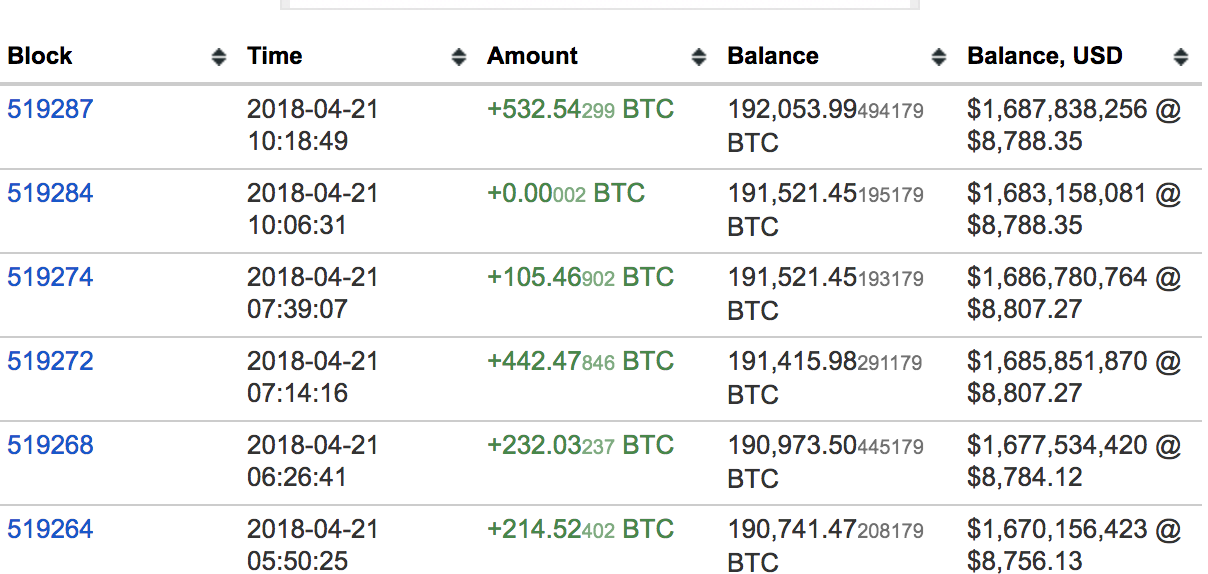Open block 519287 link
Image resolution: width=1208 pixels, height=574 pixels.
click(x=50, y=109)
